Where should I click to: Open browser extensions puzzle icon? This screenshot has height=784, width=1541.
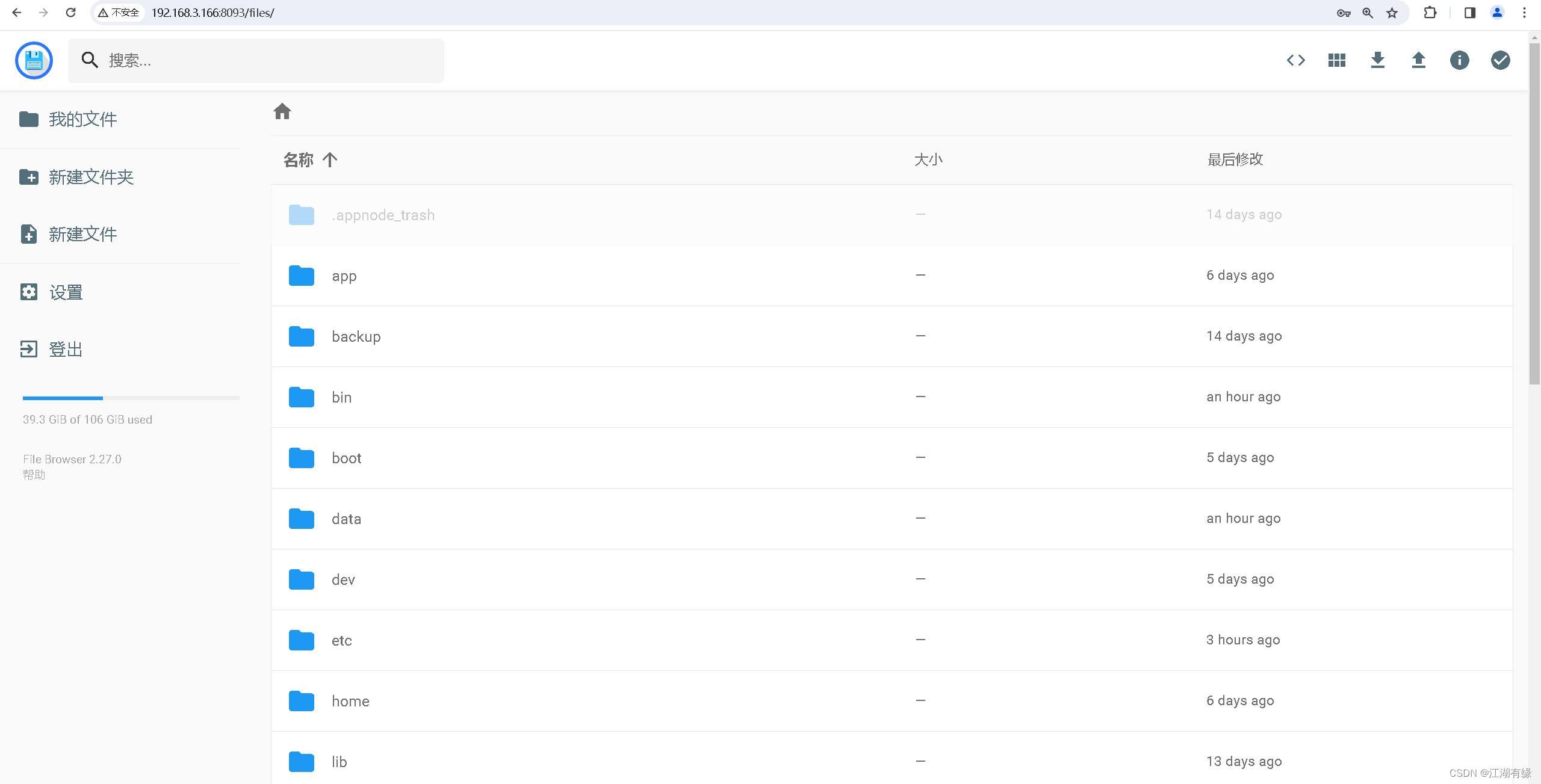click(x=1430, y=13)
